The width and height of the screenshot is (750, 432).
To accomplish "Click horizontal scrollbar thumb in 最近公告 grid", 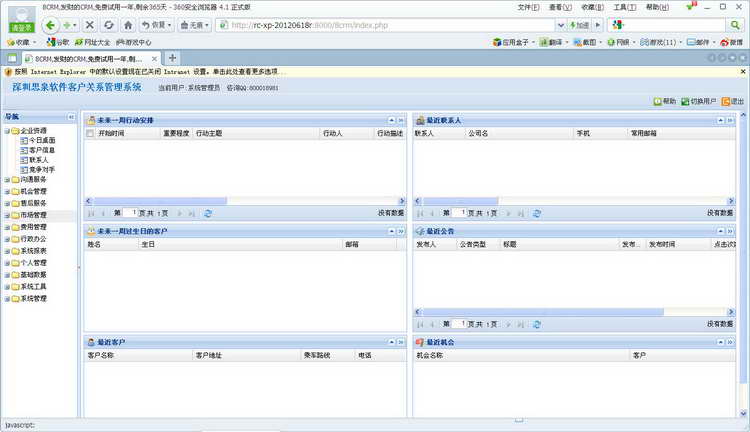I will coord(543,312).
